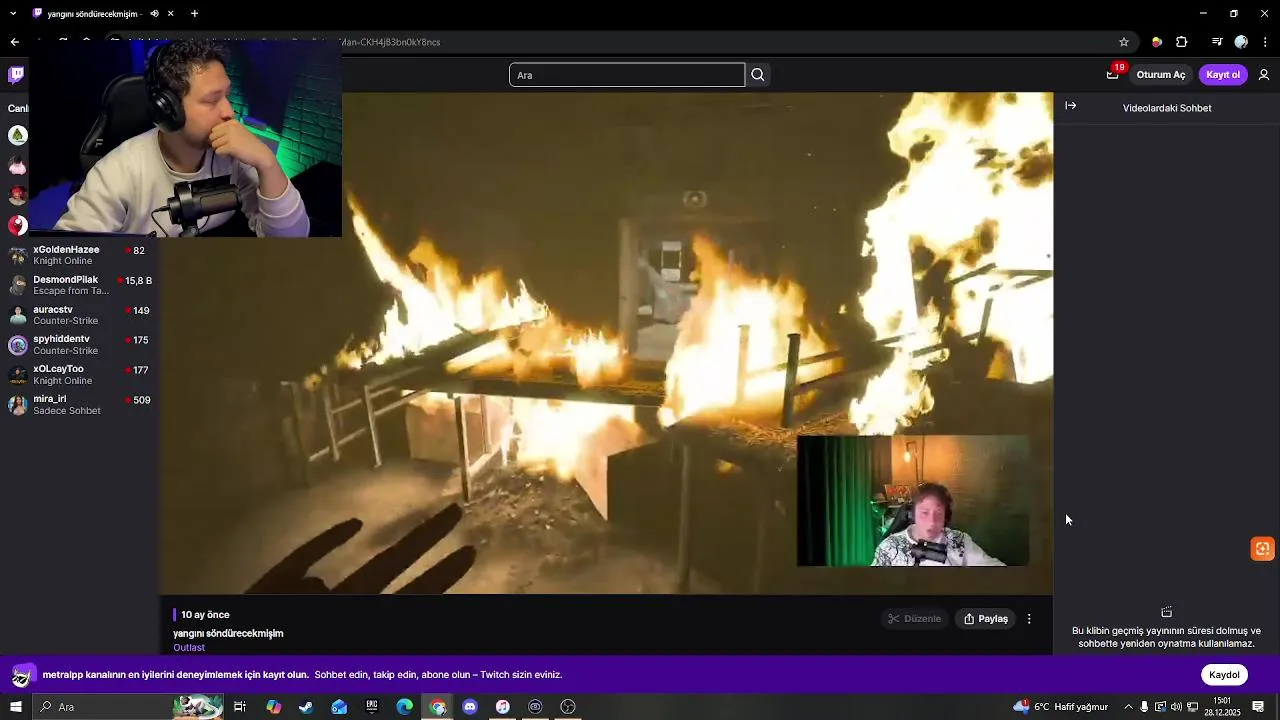Open Task View on the taskbar
The height and width of the screenshot is (720, 1280).
click(240, 707)
